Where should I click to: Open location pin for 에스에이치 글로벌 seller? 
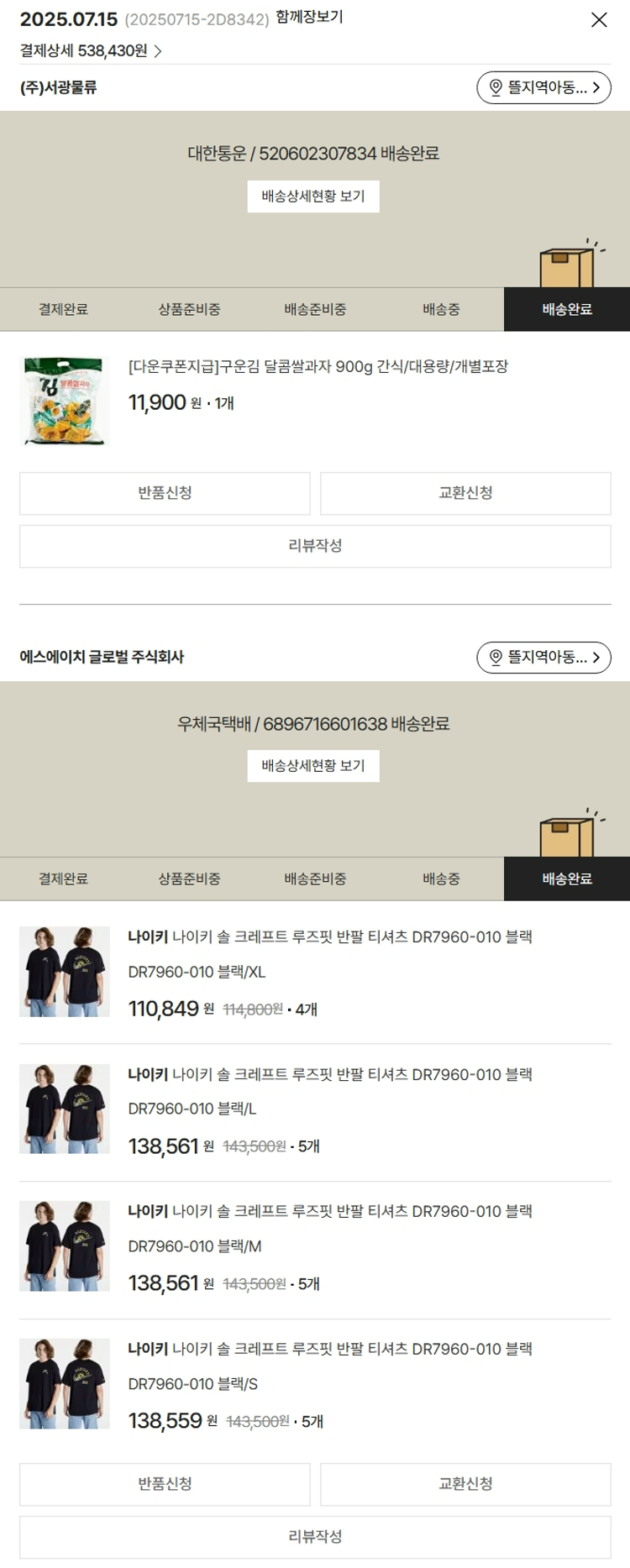496,658
